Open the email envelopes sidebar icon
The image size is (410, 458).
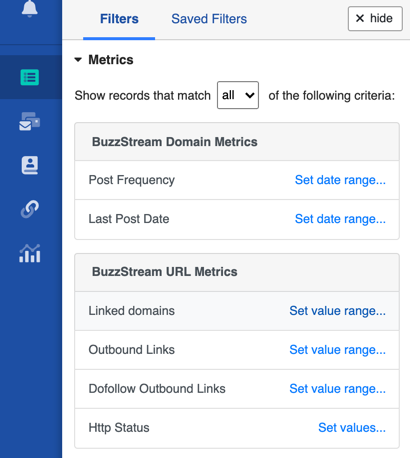tap(30, 121)
